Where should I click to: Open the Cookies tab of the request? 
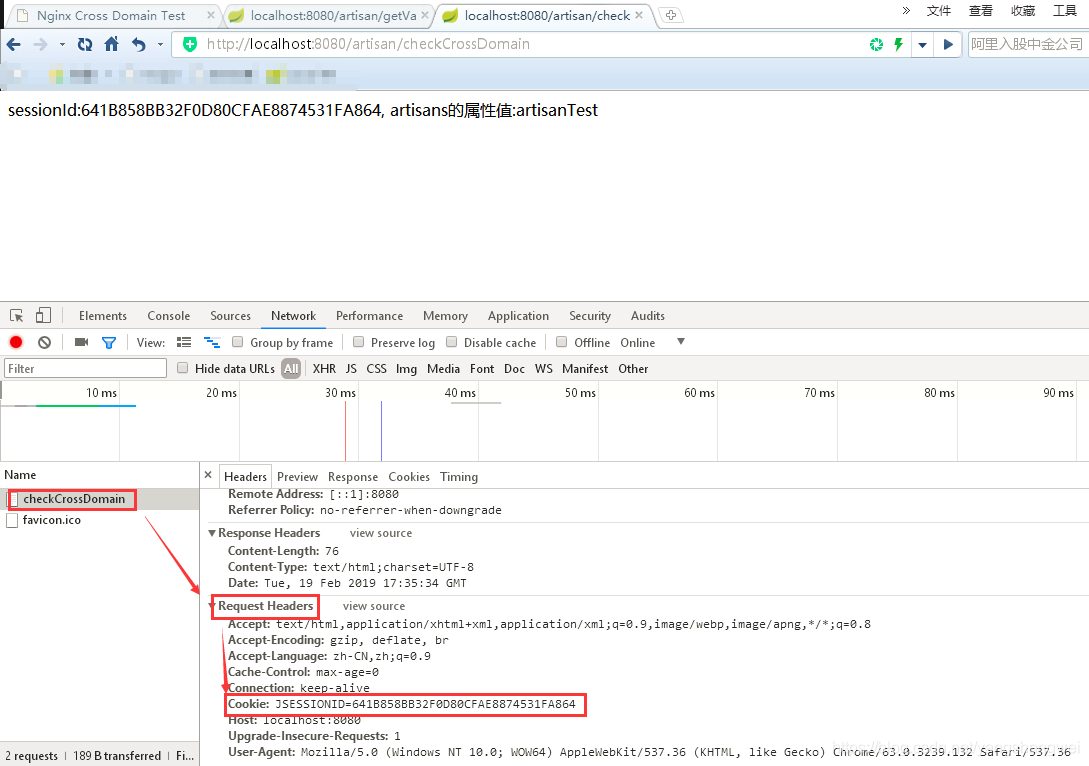[x=409, y=477]
